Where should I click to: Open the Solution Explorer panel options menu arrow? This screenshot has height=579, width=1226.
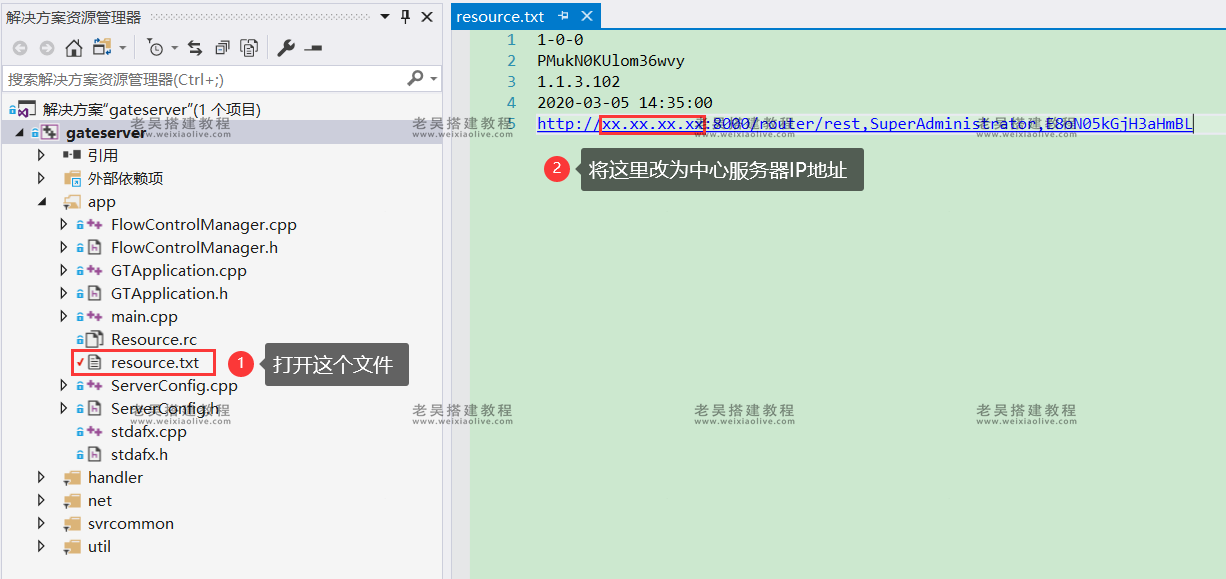click(x=384, y=15)
